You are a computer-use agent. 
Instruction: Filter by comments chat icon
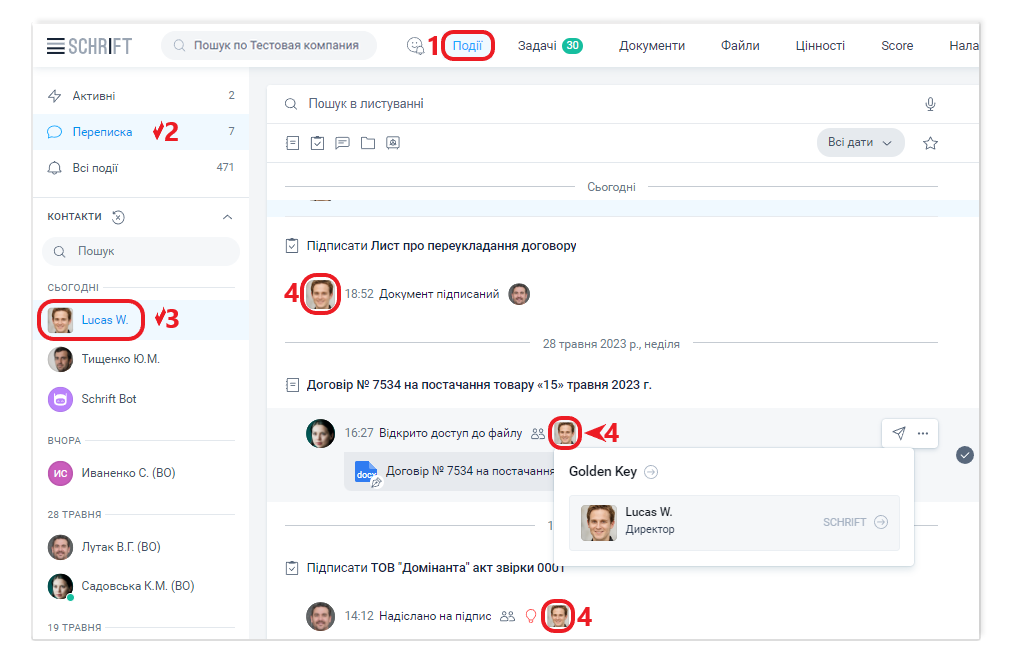(x=342, y=143)
